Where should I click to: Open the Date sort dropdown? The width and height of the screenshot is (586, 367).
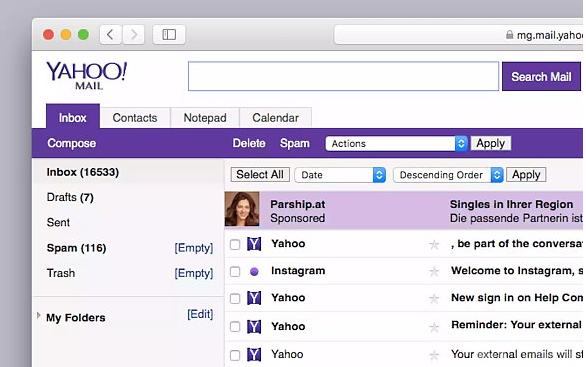point(340,175)
